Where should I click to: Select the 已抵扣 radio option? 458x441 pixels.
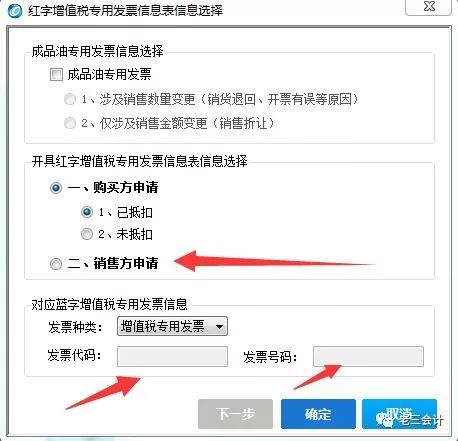click(x=87, y=212)
